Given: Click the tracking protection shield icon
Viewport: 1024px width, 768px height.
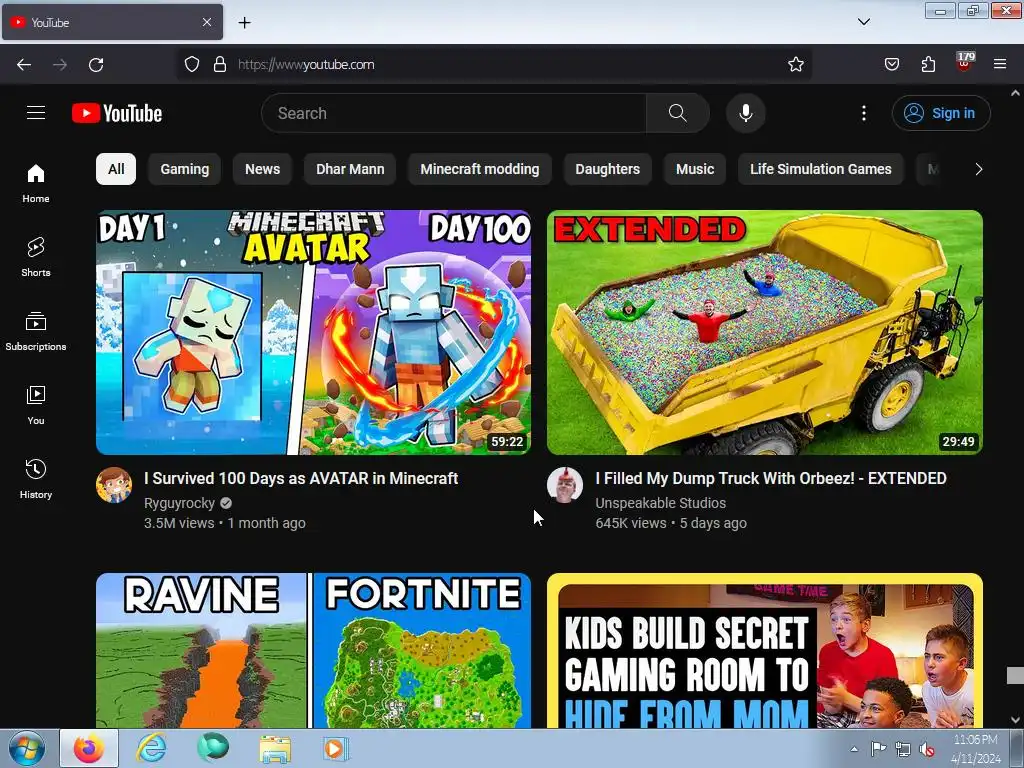Looking at the screenshot, I should (x=191, y=64).
